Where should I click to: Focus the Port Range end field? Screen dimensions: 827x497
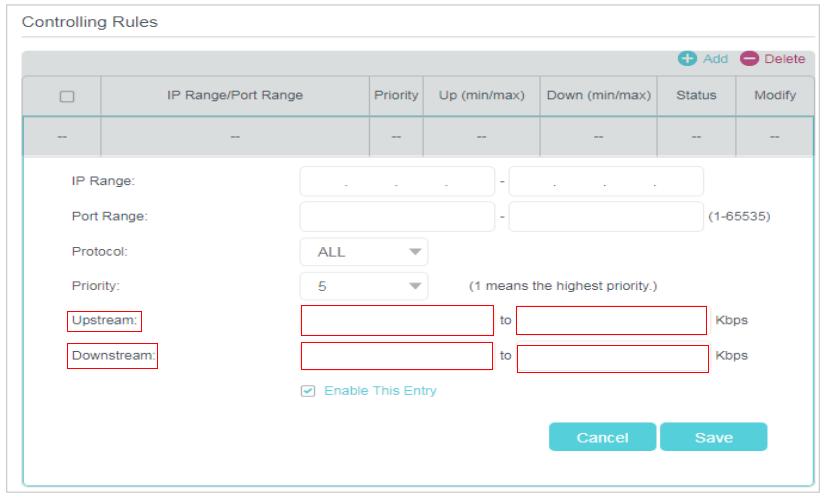tap(606, 216)
